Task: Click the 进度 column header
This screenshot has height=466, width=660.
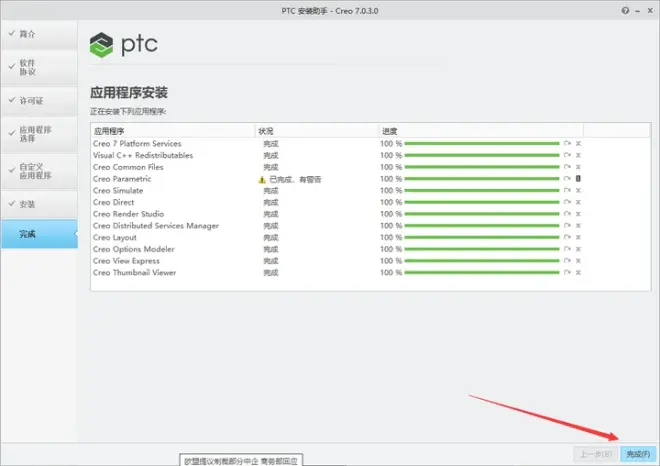Action: coord(480,131)
